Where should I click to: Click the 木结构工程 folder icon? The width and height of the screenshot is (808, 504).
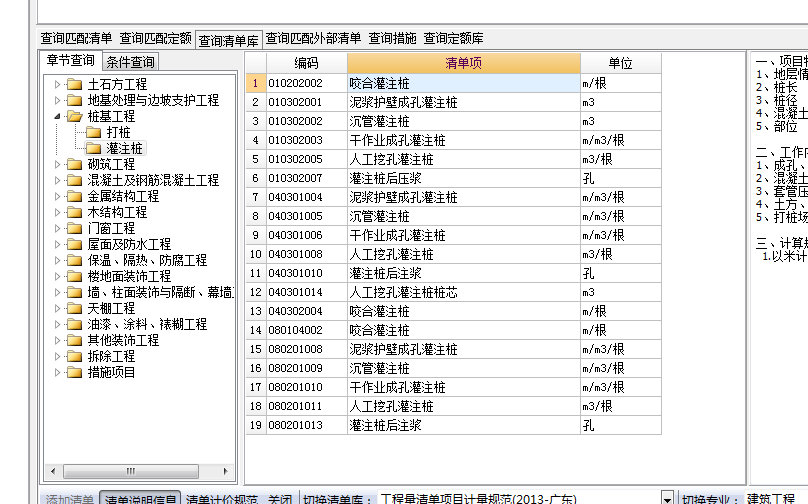pos(74,212)
